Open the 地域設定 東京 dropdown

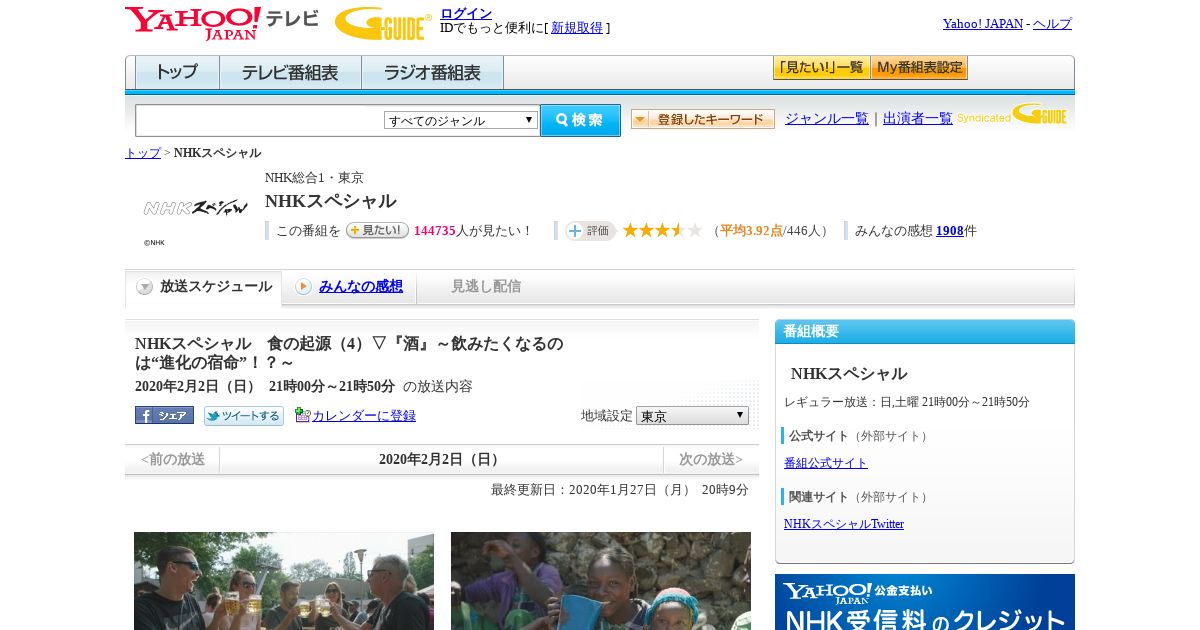click(692, 415)
